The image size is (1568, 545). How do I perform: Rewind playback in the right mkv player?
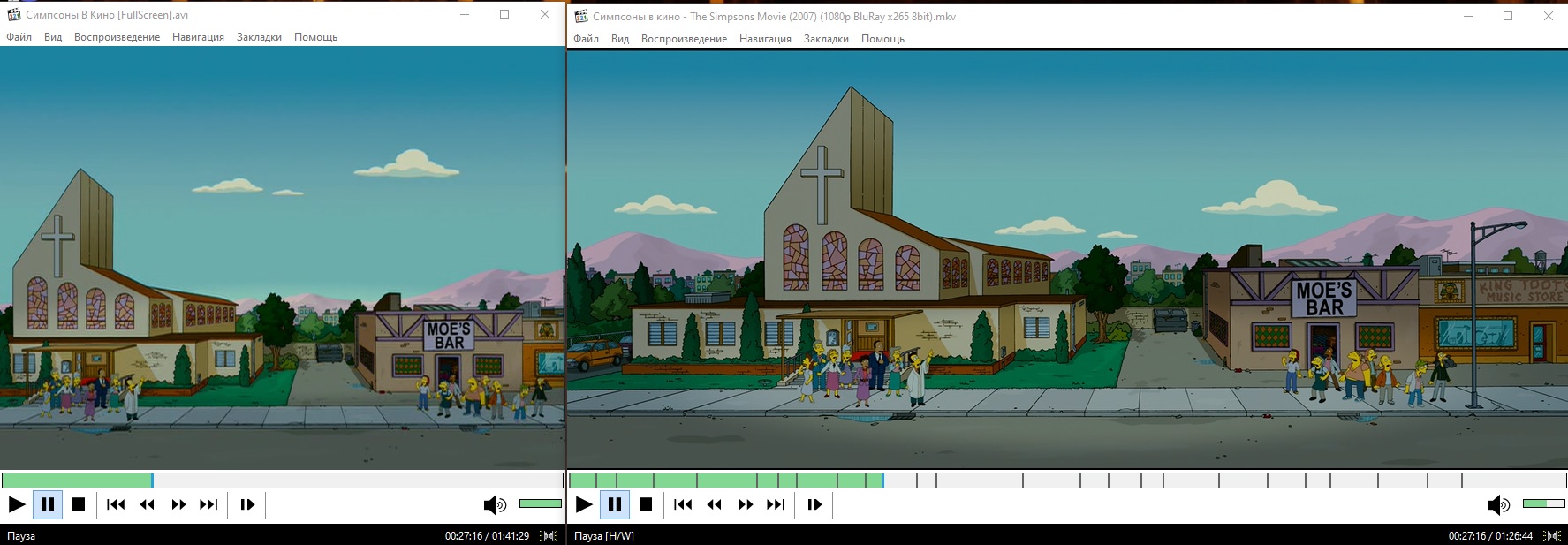point(715,504)
